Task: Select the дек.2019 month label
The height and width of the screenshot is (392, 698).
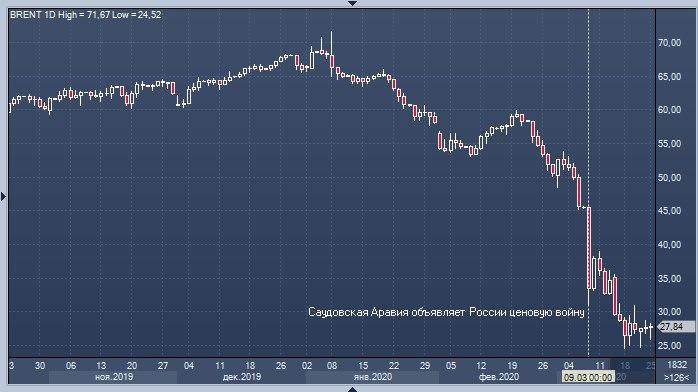Action: tap(242, 377)
